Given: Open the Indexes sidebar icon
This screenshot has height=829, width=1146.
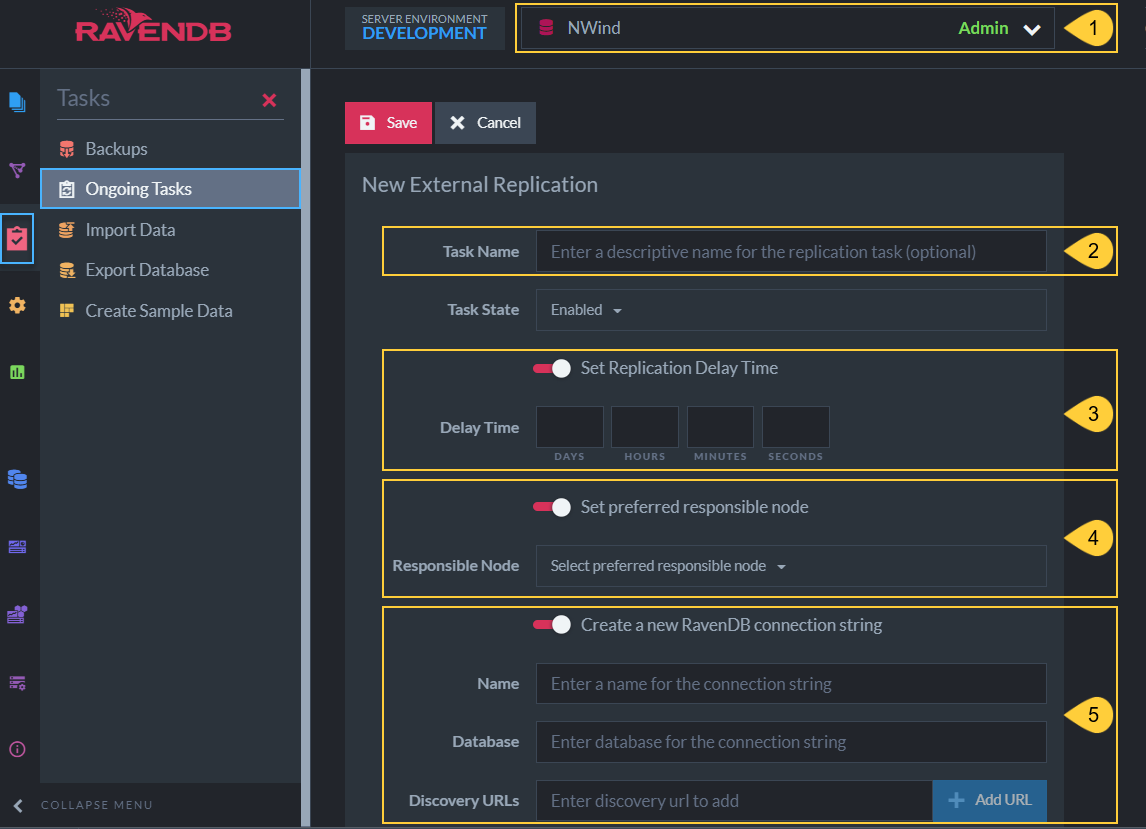Looking at the screenshot, I should tap(17, 170).
